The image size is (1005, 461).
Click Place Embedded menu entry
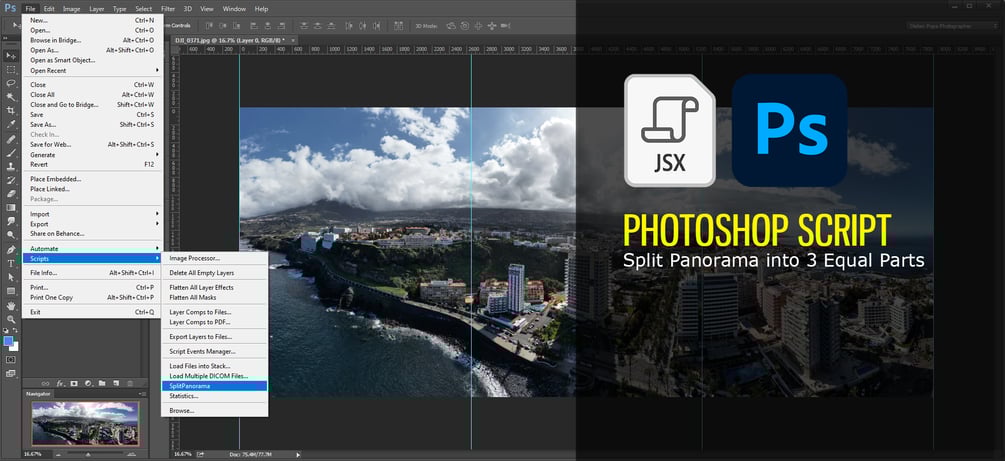click(x=92, y=179)
